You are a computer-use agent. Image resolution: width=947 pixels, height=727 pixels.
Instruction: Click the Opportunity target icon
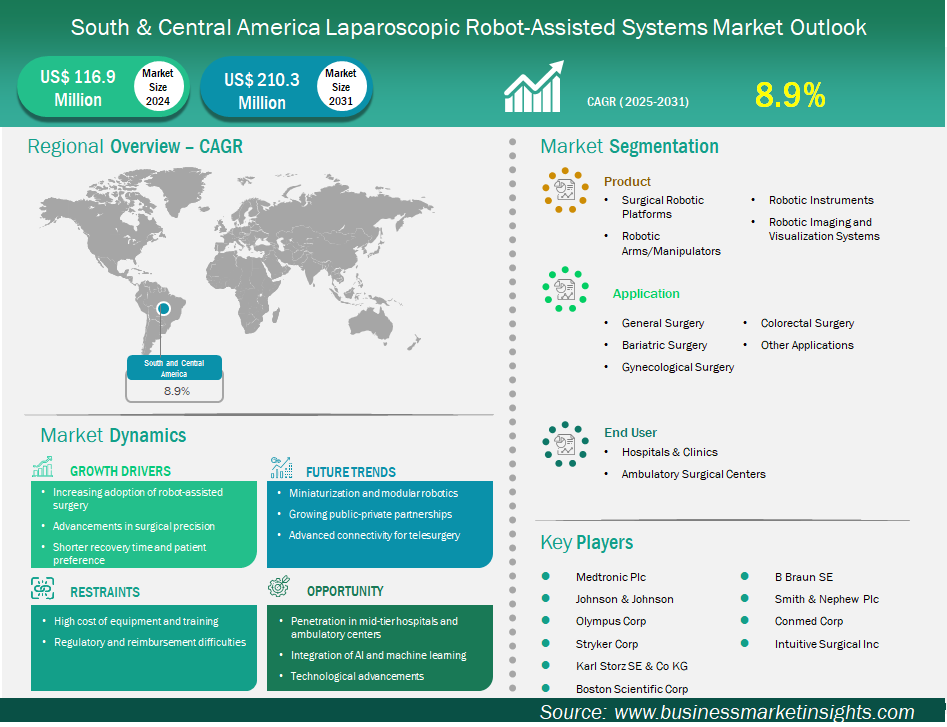[x=281, y=587]
